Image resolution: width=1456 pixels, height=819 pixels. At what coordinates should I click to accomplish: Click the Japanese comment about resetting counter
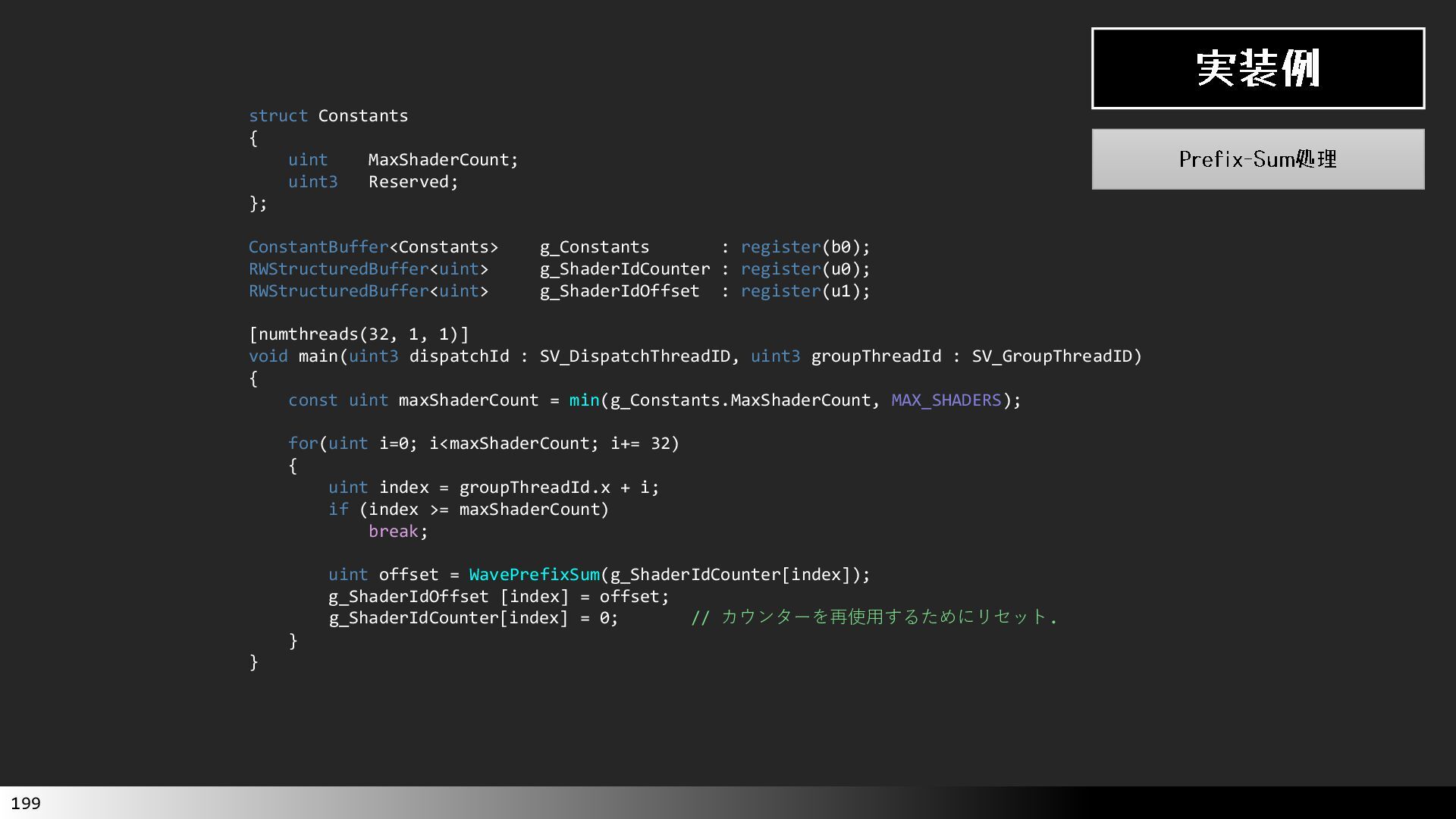pyautogui.click(x=874, y=617)
